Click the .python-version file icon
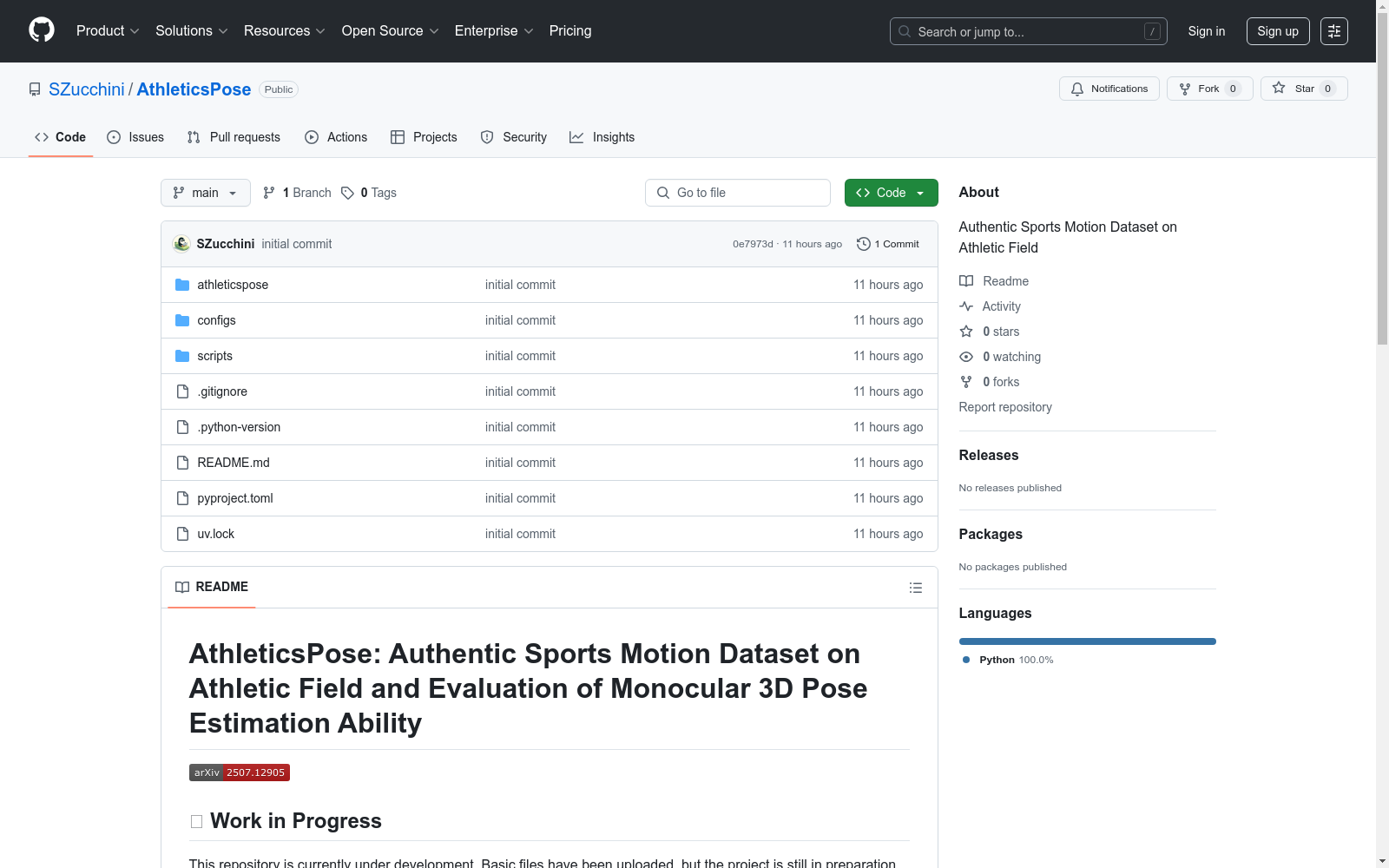The height and width of the screenshot is (868, 1389). click(x=182, y=427)
